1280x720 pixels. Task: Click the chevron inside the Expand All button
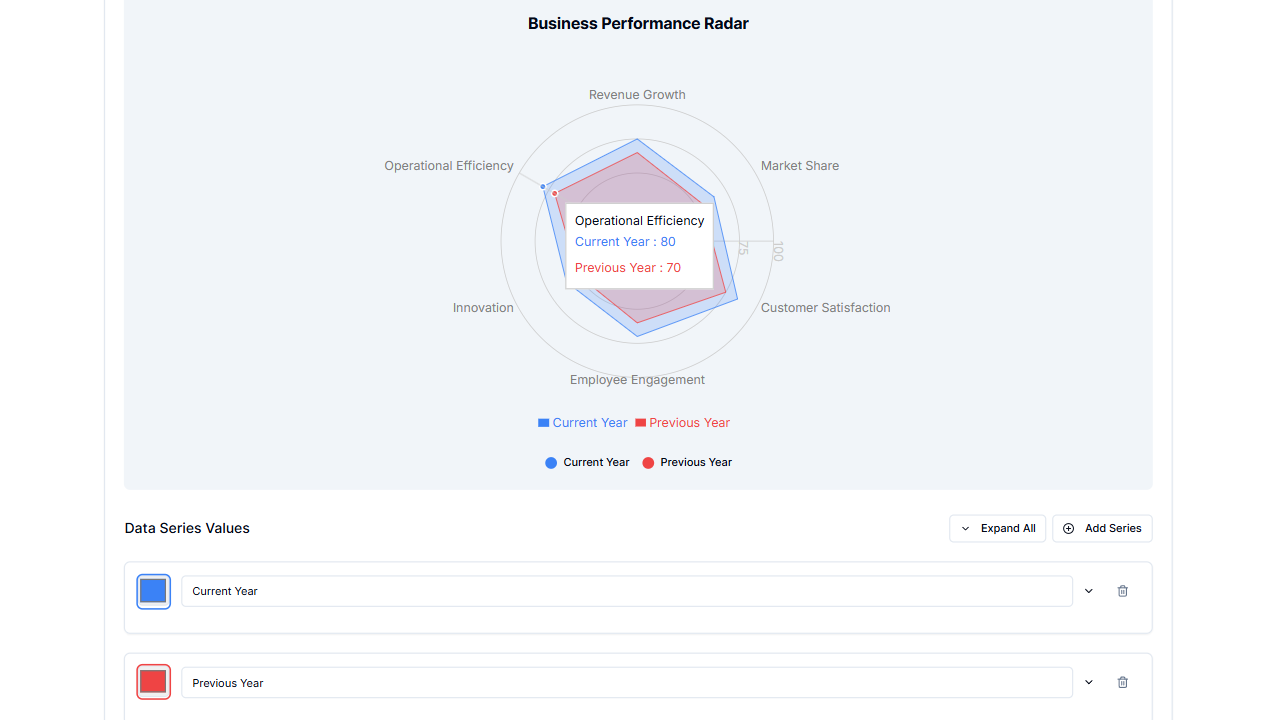point(965,528)
